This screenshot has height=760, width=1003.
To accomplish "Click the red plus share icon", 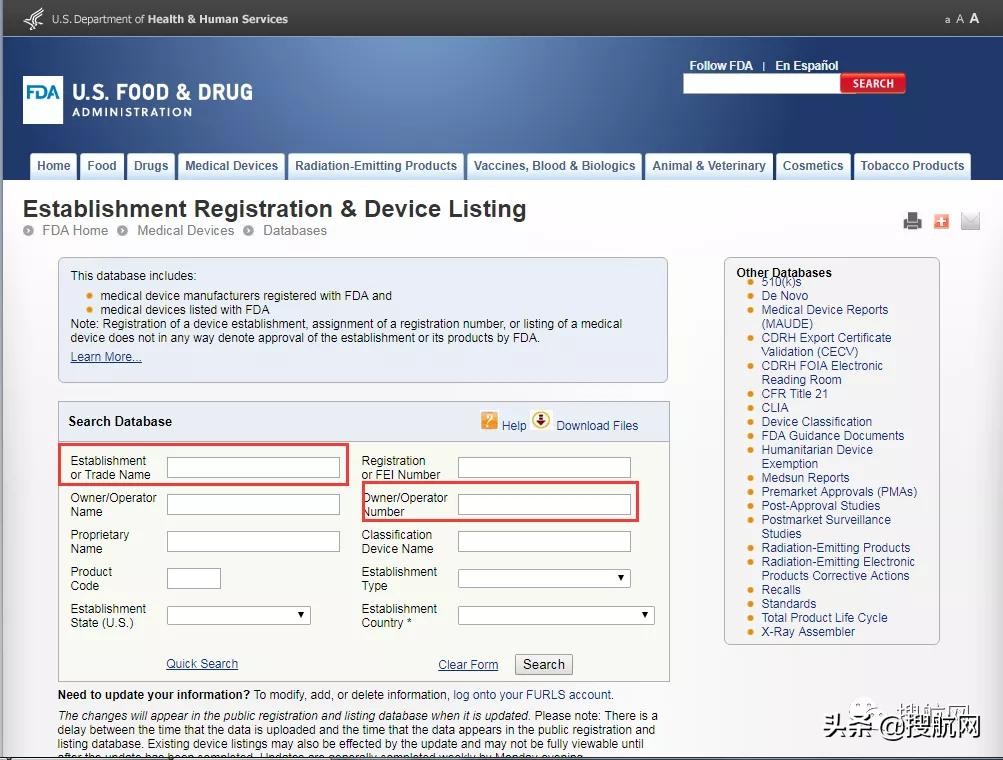I will pos(941,221).
